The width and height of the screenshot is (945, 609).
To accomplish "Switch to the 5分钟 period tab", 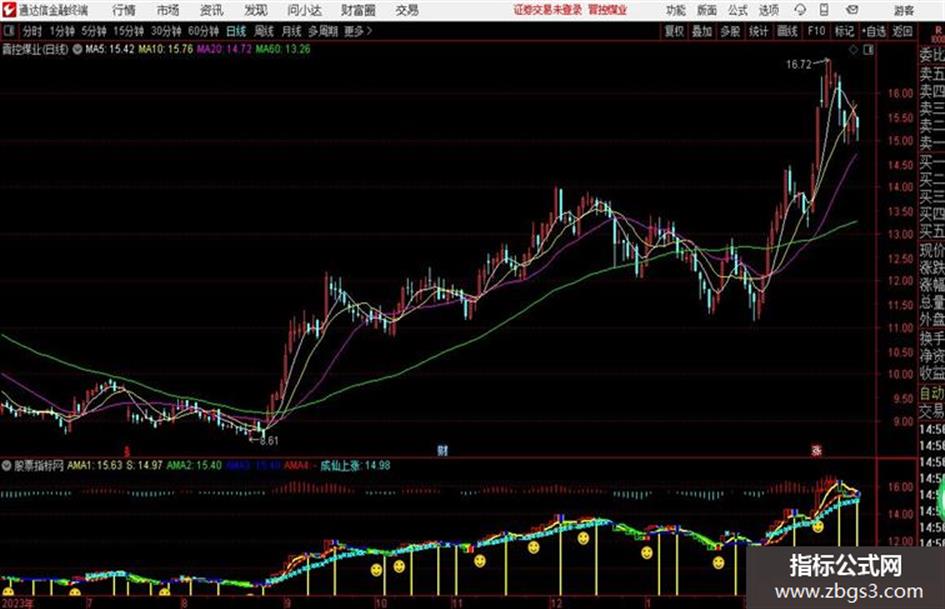I will [93, 31].
